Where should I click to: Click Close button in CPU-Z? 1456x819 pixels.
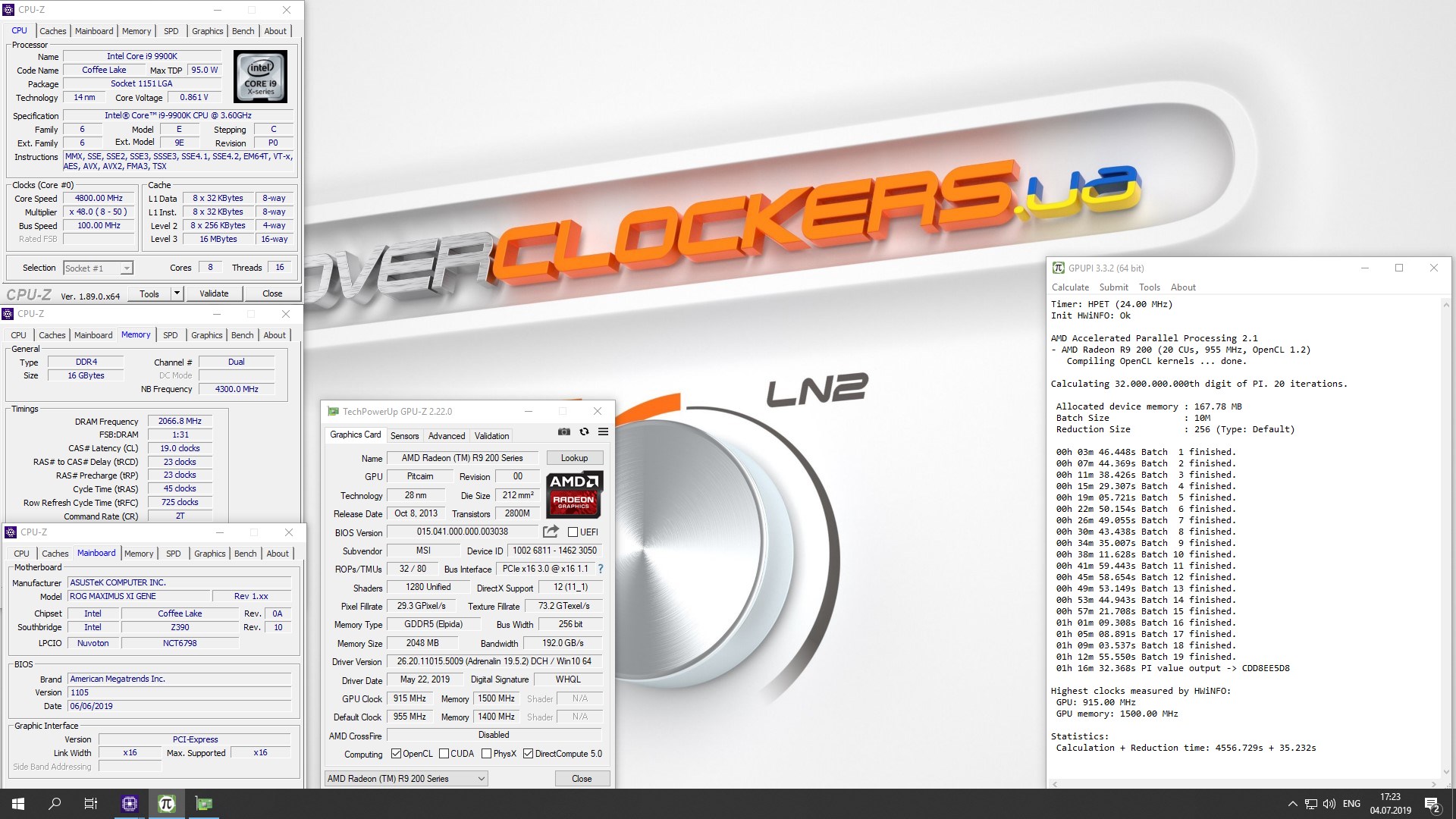coord(272,293)
